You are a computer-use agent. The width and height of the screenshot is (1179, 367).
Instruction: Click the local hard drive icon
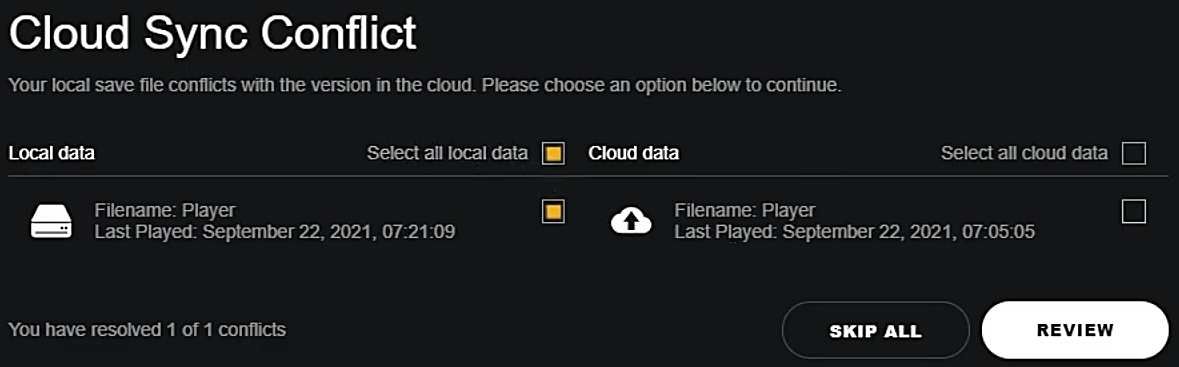51,221
